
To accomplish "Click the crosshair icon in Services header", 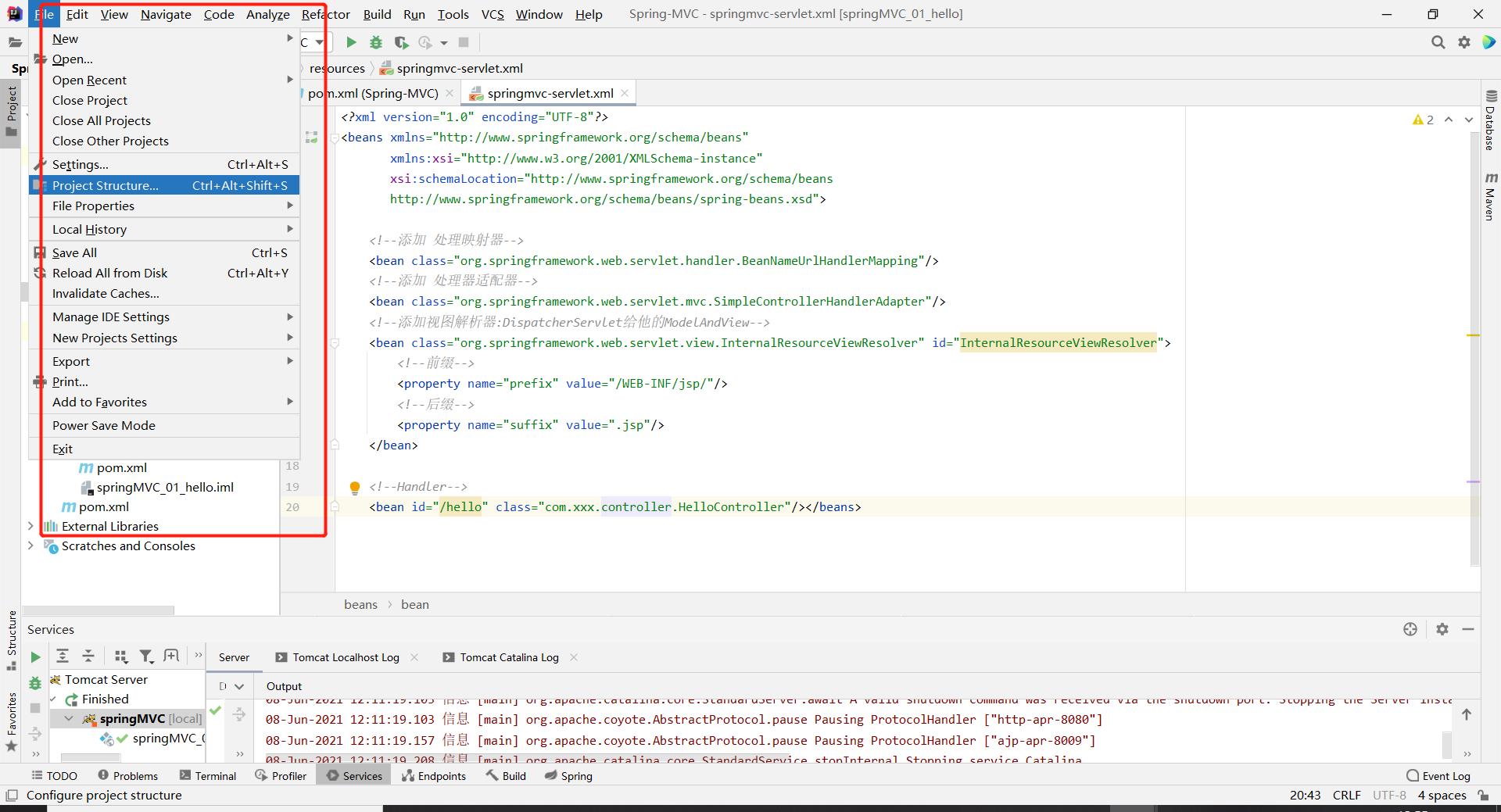I will point(1410,629).
